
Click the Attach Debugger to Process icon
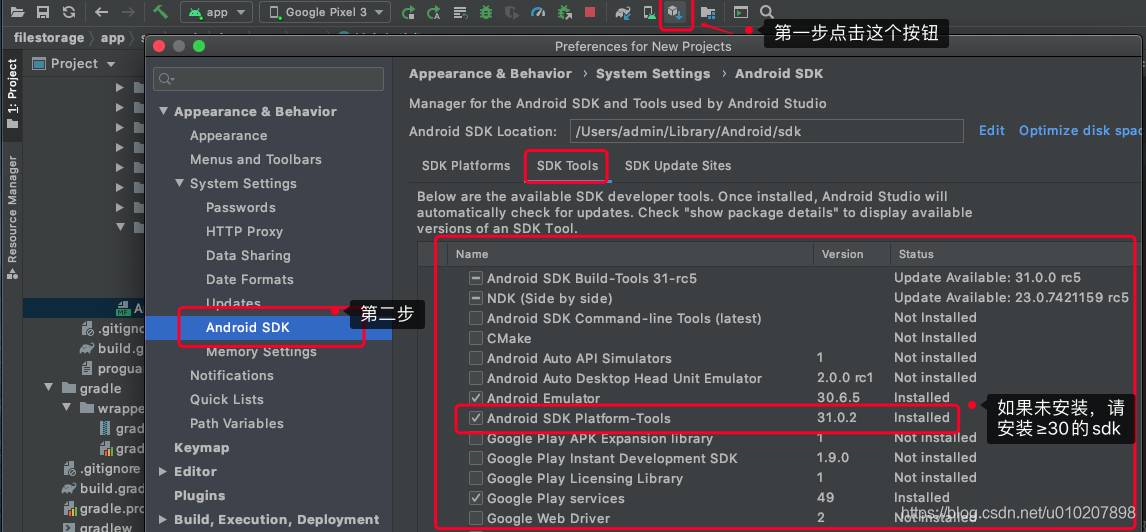[x=563, y=12]
